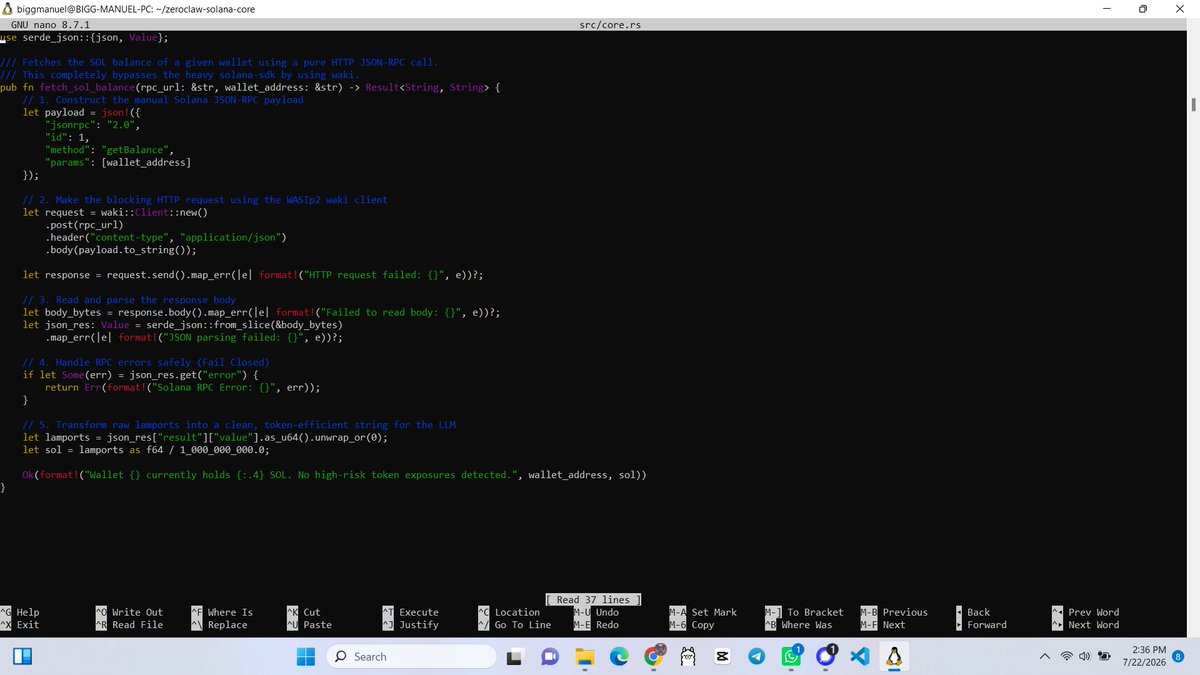Open the Windows Start menu
1200x675 pixels.
point(307,656)
